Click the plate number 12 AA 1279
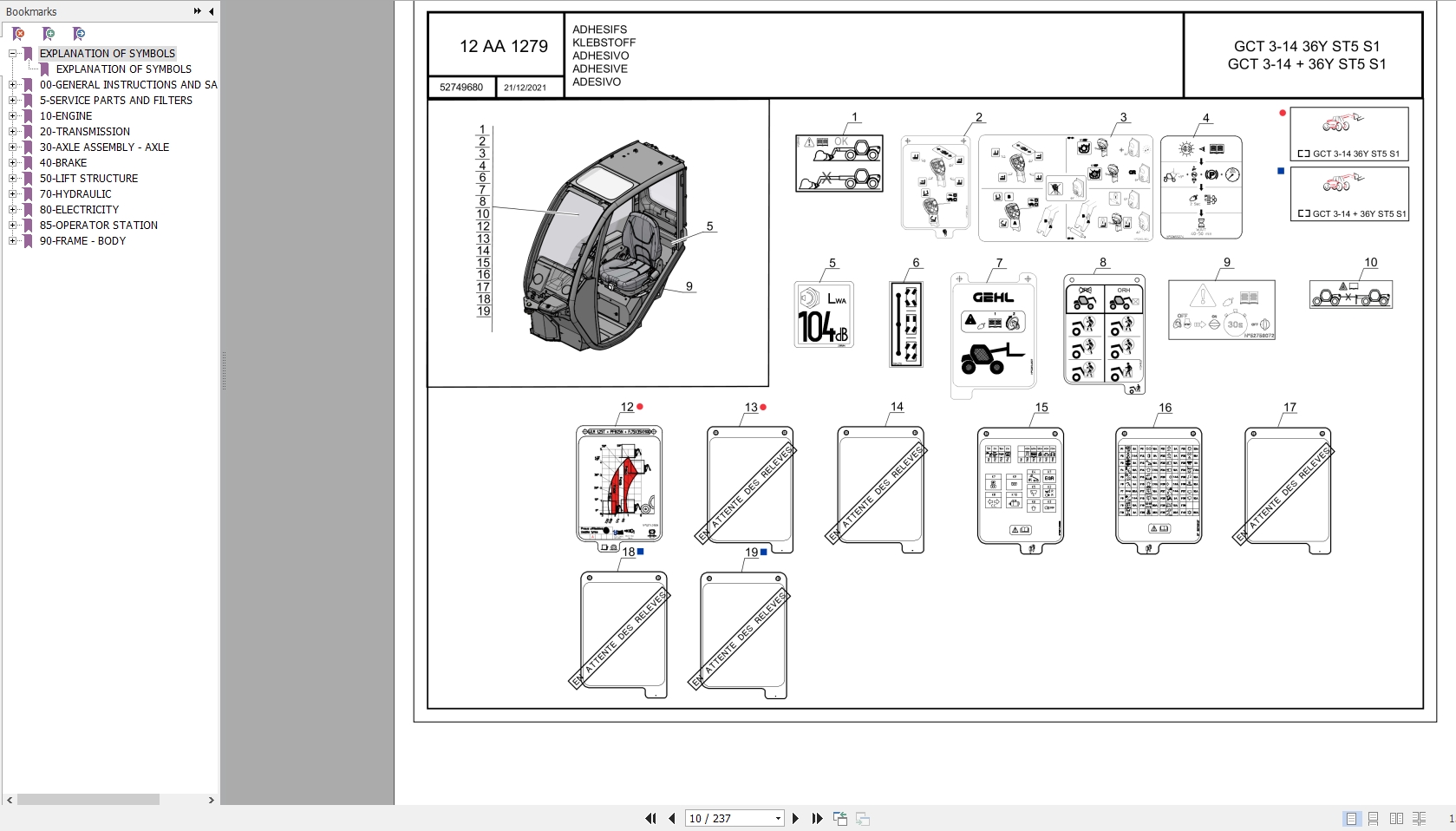The height and width of the screenshot is (831, 1456). pos(504,46)
